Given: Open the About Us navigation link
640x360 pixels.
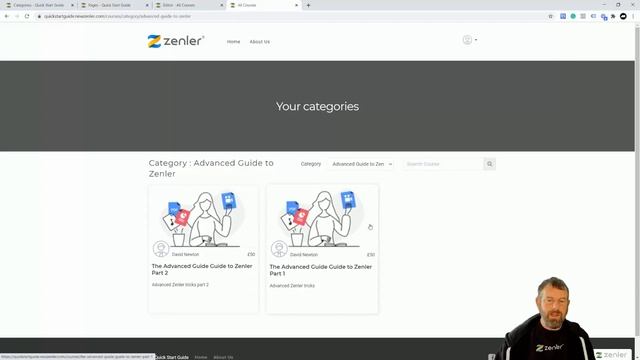Looking at the screenshot, I should point(260,42).
